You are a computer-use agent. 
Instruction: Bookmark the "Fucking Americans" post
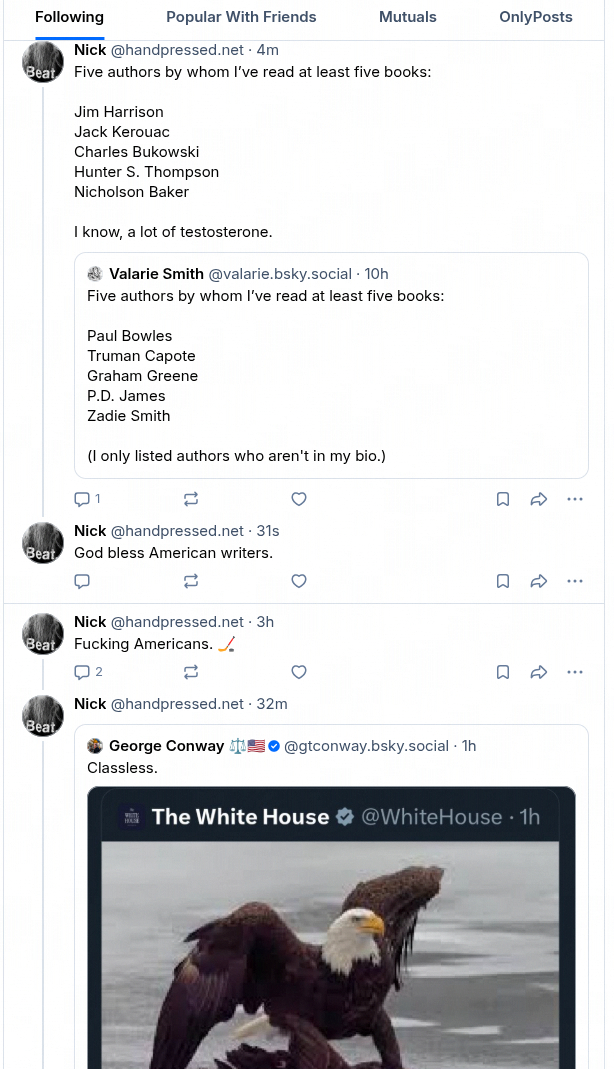[x=503, y=672]
